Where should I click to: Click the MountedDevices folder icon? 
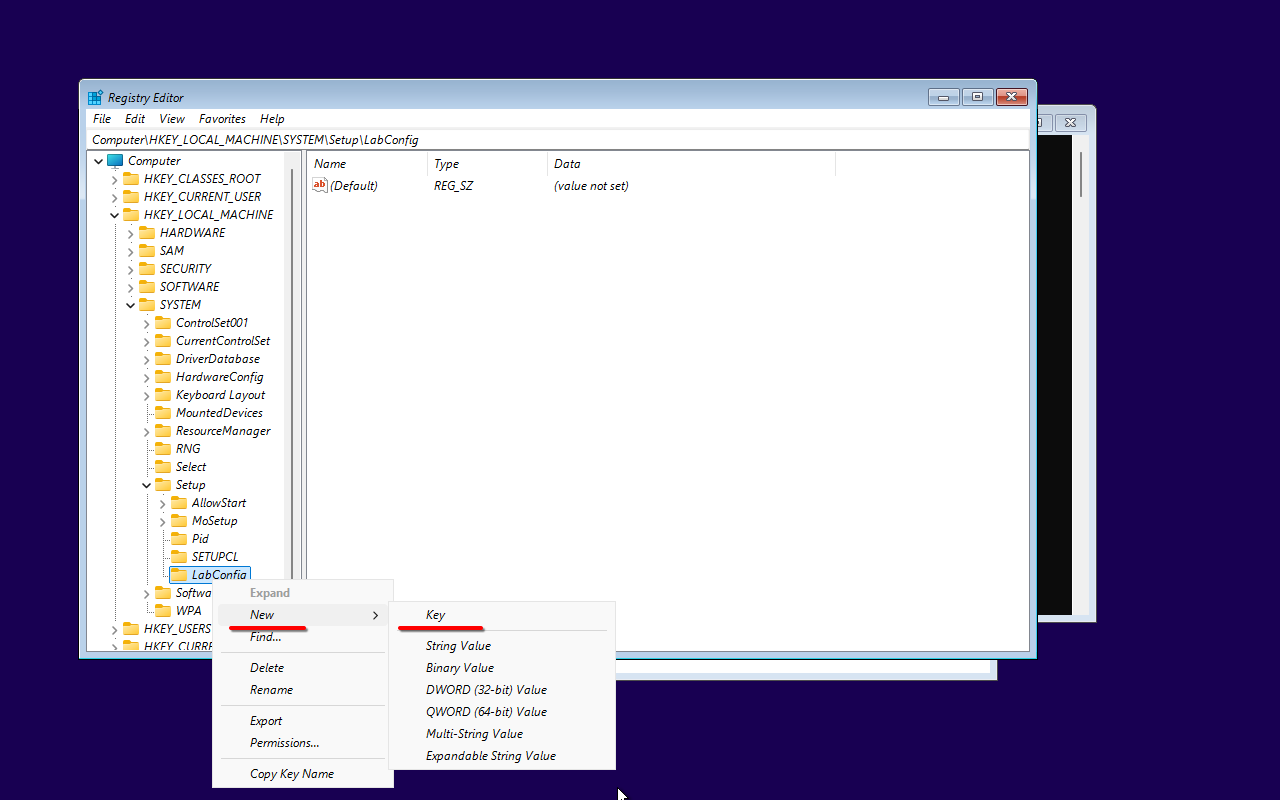pos(163,413)
